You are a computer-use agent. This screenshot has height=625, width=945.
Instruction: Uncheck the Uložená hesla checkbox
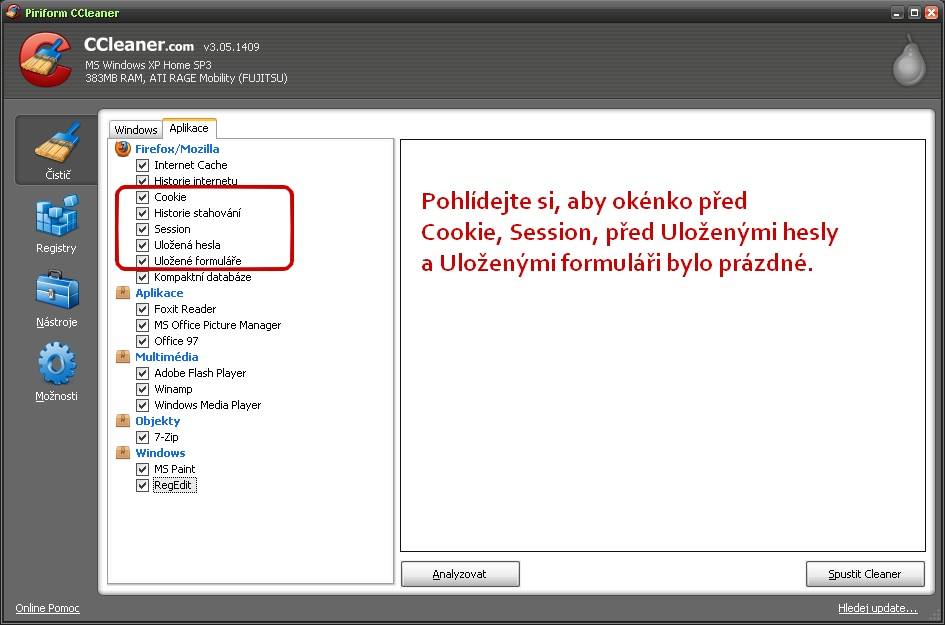pos(142,245)
